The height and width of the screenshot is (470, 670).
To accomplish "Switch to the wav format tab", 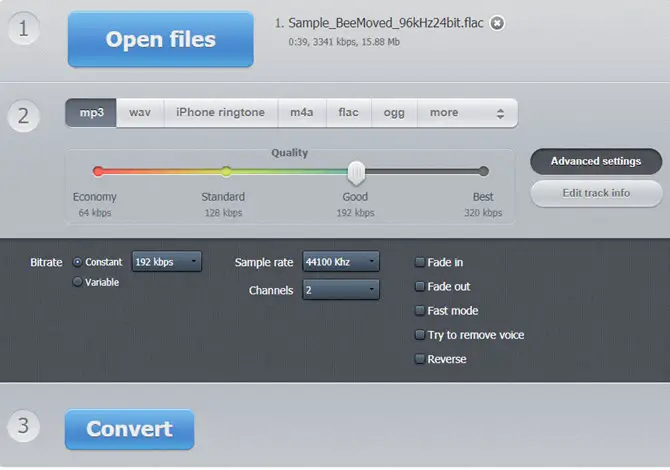I will click(x=140, y=113).
